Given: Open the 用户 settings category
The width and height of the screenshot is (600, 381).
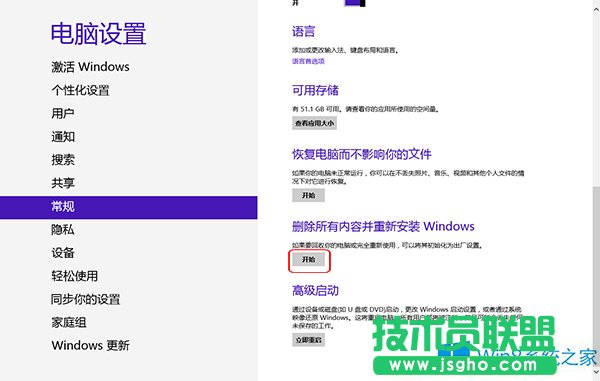Looking at the screenshot, I should [63, 114].
